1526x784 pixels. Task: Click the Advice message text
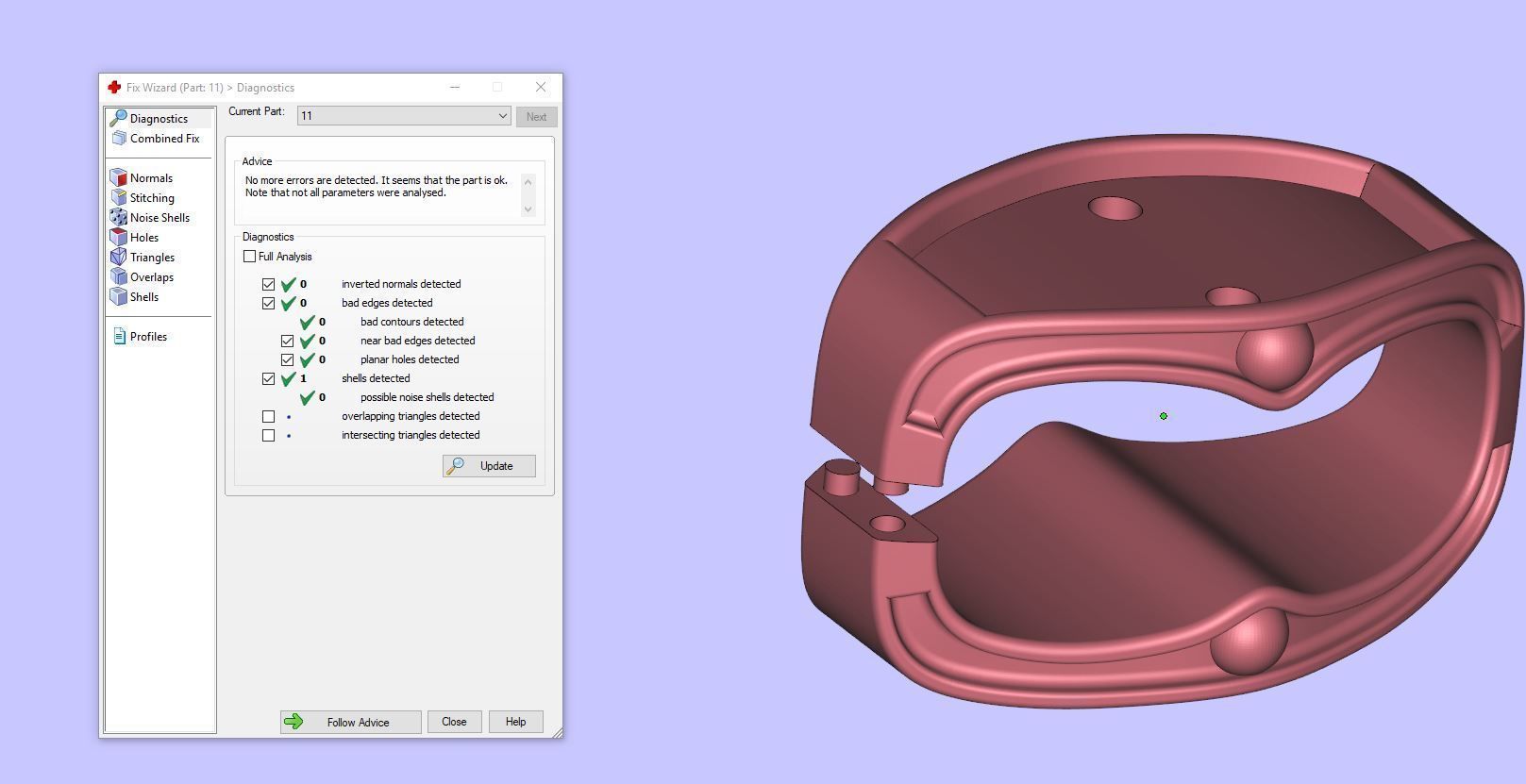376,186
